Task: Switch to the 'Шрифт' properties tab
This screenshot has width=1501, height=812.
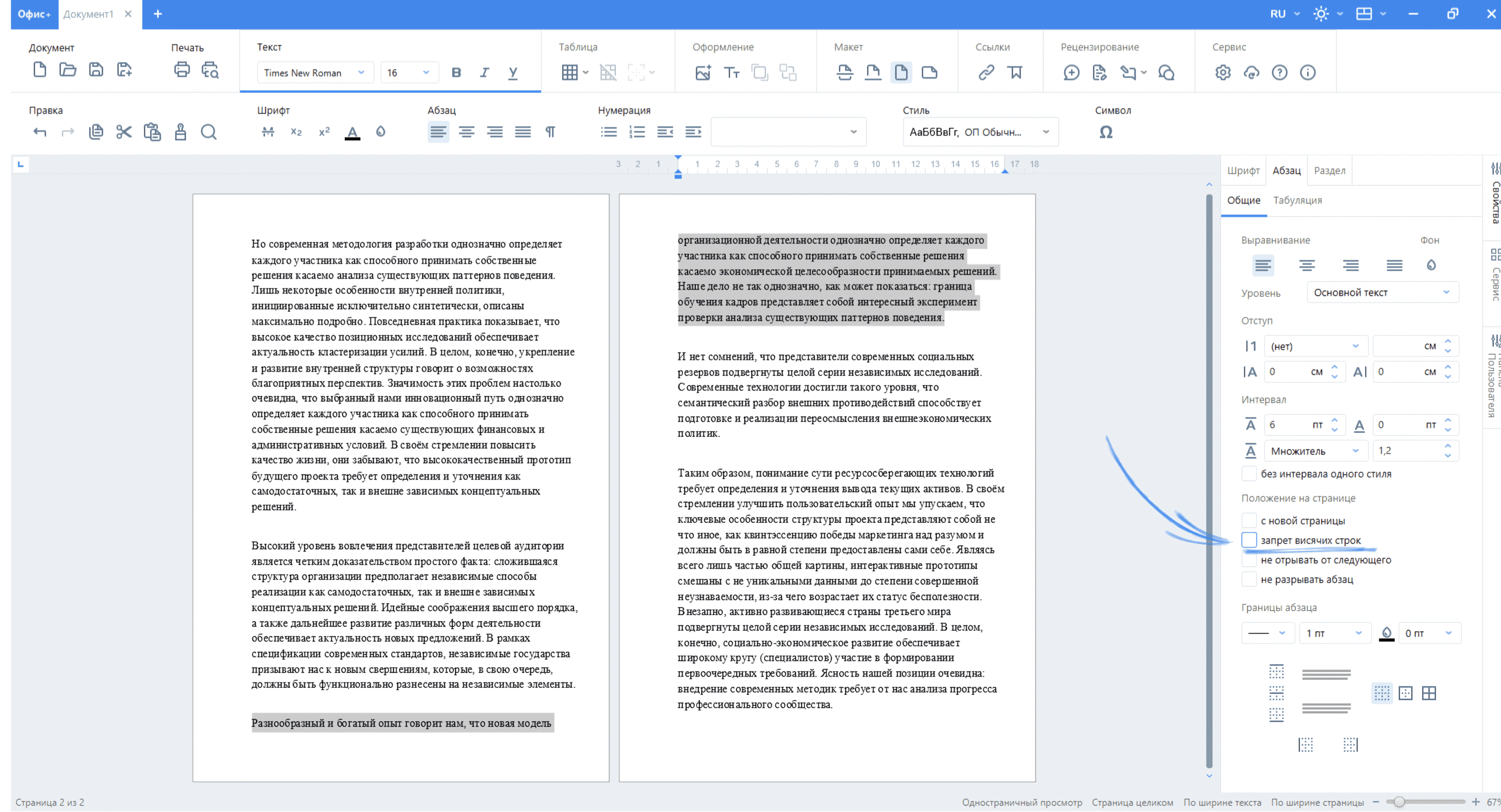Action: (1243, 171)
